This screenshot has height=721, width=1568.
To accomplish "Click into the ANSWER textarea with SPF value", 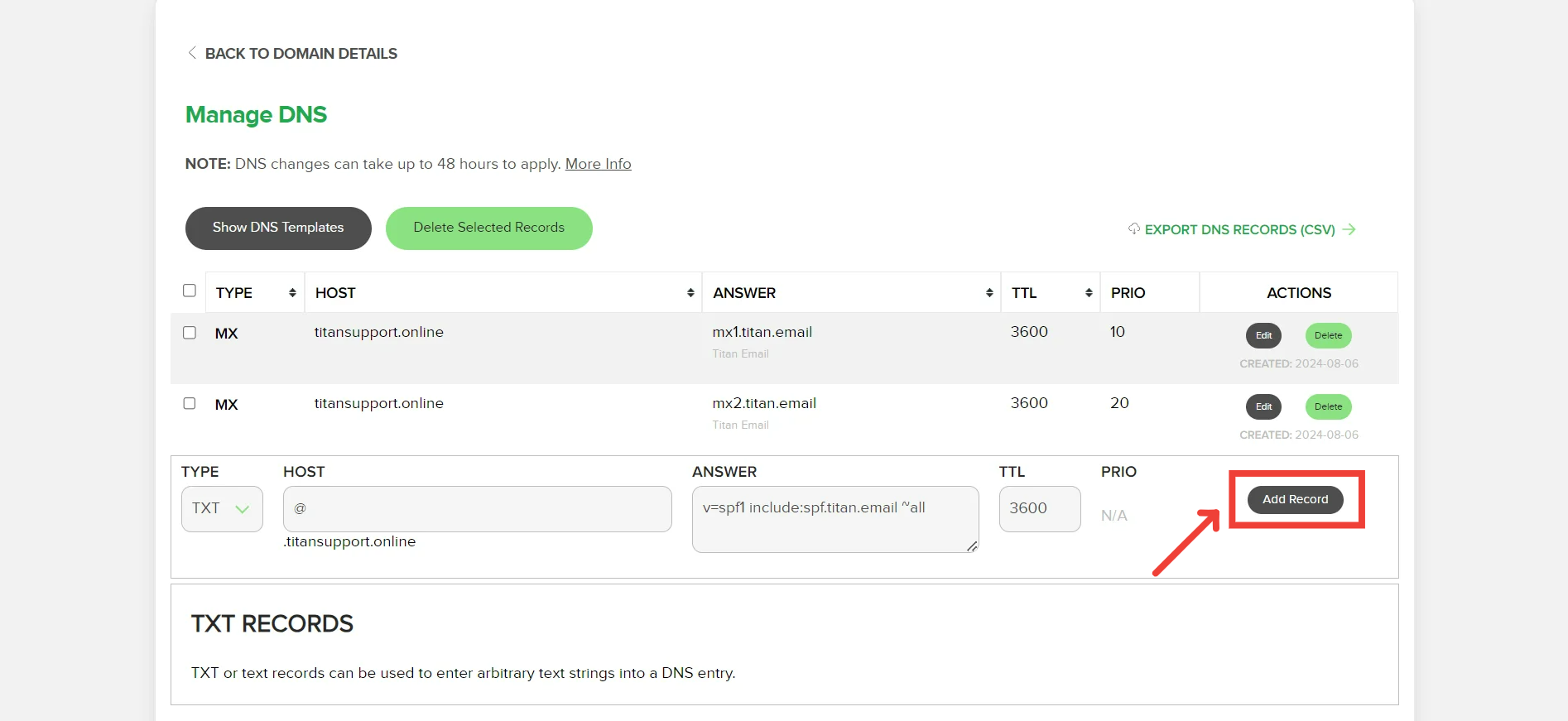I will point(835,519).
